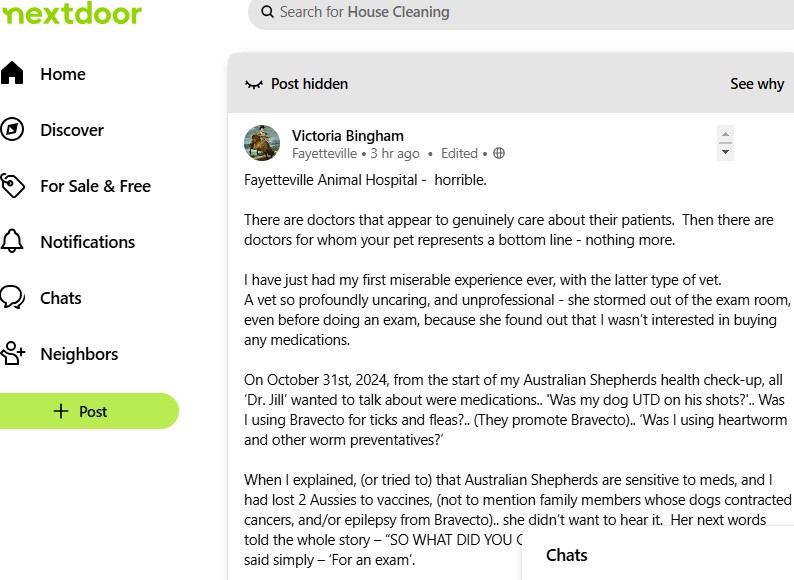Open Notifications using the bell icon
Screen dimensions: 794x580
(x=12, y=242)
